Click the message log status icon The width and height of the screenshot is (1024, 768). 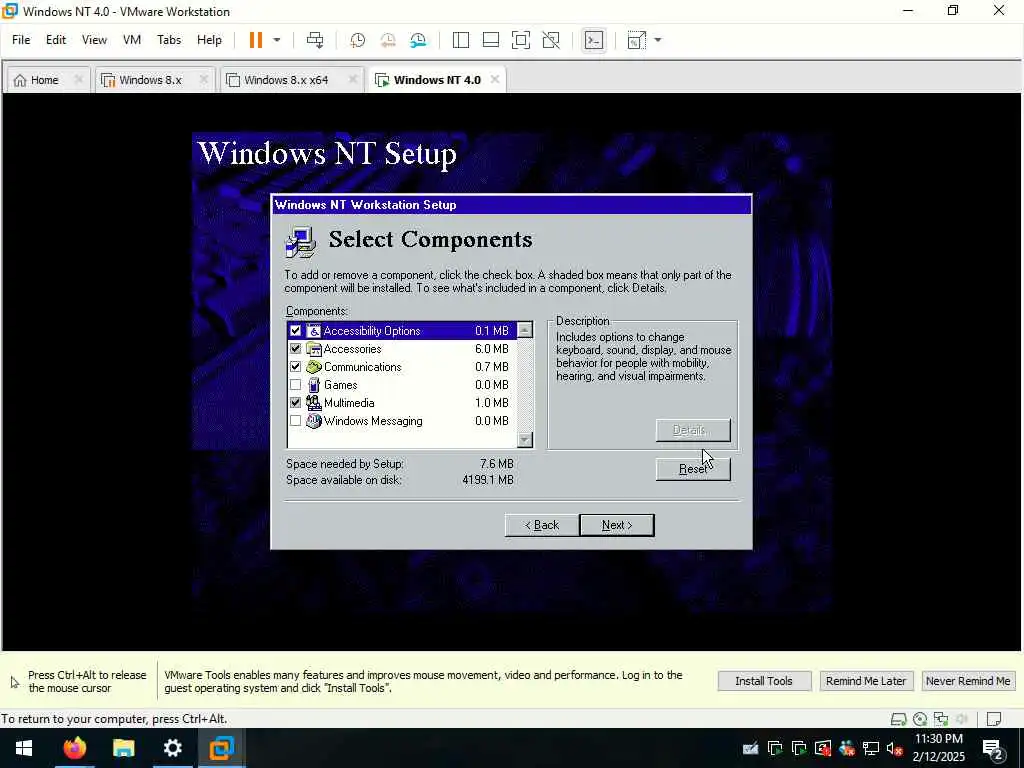[x=993, y=719]
